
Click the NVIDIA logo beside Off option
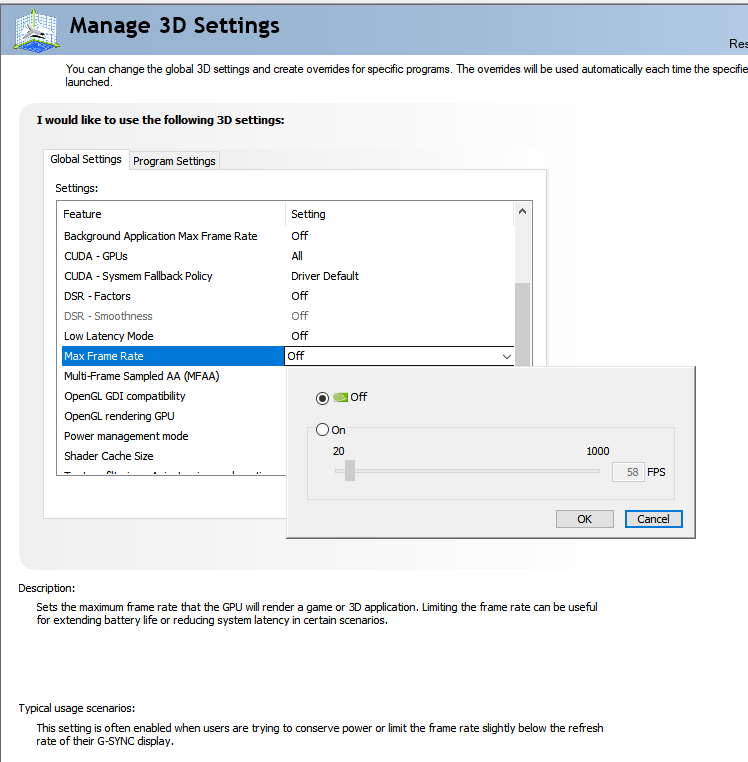pos(341,398)
